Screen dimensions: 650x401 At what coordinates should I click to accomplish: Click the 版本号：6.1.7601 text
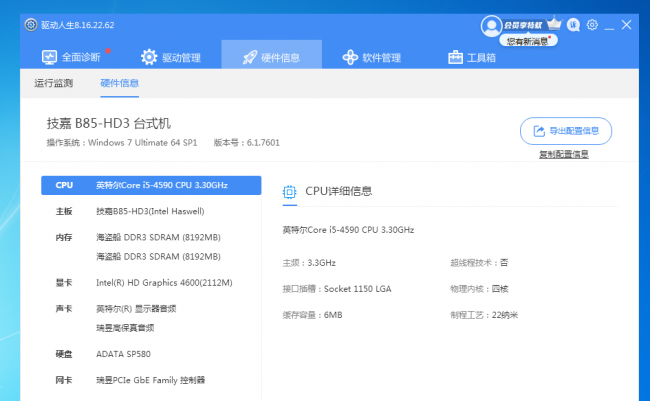[247, 143]
